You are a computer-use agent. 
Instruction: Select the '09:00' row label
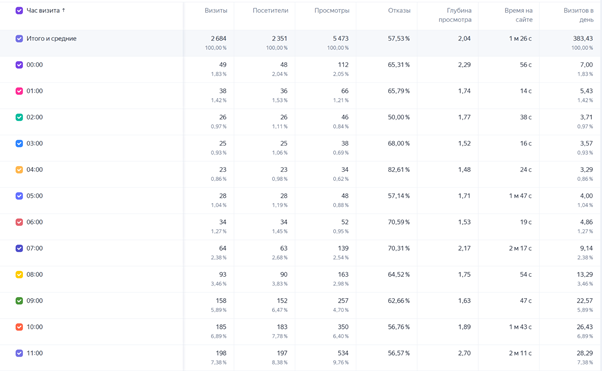(x=35, y=301)
